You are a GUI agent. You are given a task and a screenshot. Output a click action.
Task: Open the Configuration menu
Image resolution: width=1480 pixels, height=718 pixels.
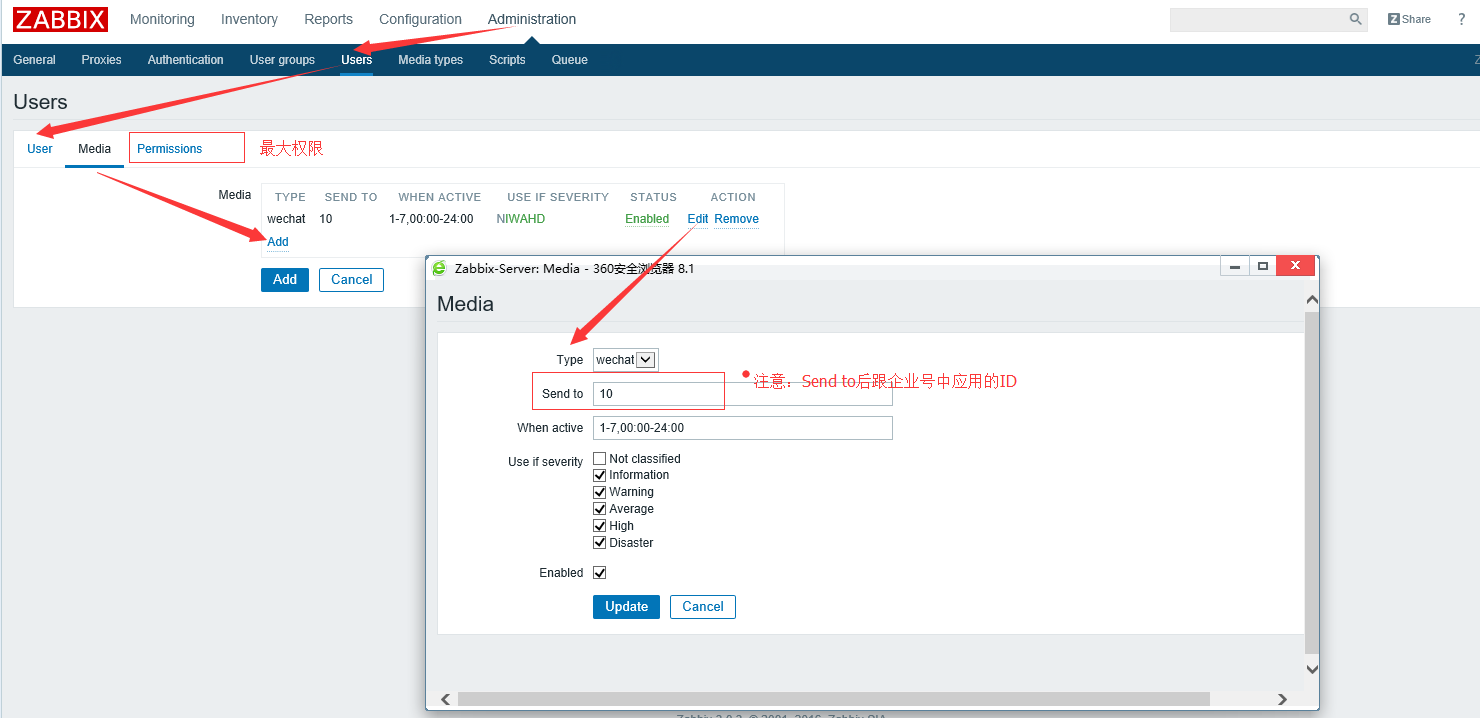pos(420,19)
